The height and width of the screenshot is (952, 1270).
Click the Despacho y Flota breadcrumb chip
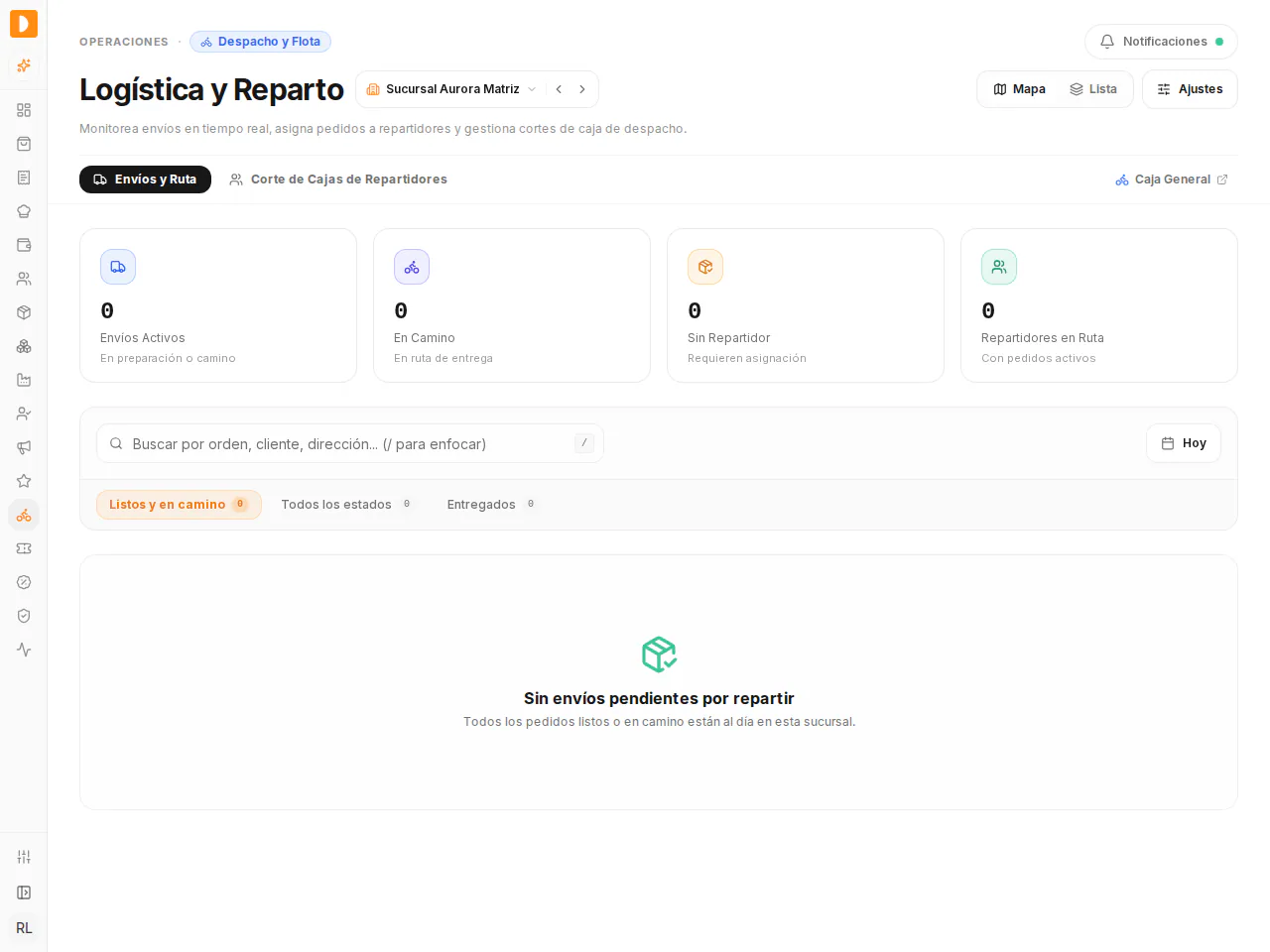pos(260,42)
